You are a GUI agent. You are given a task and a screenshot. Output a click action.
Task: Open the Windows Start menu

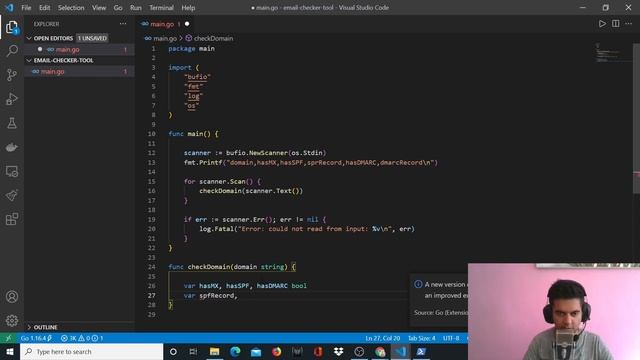tap(9, 351)
